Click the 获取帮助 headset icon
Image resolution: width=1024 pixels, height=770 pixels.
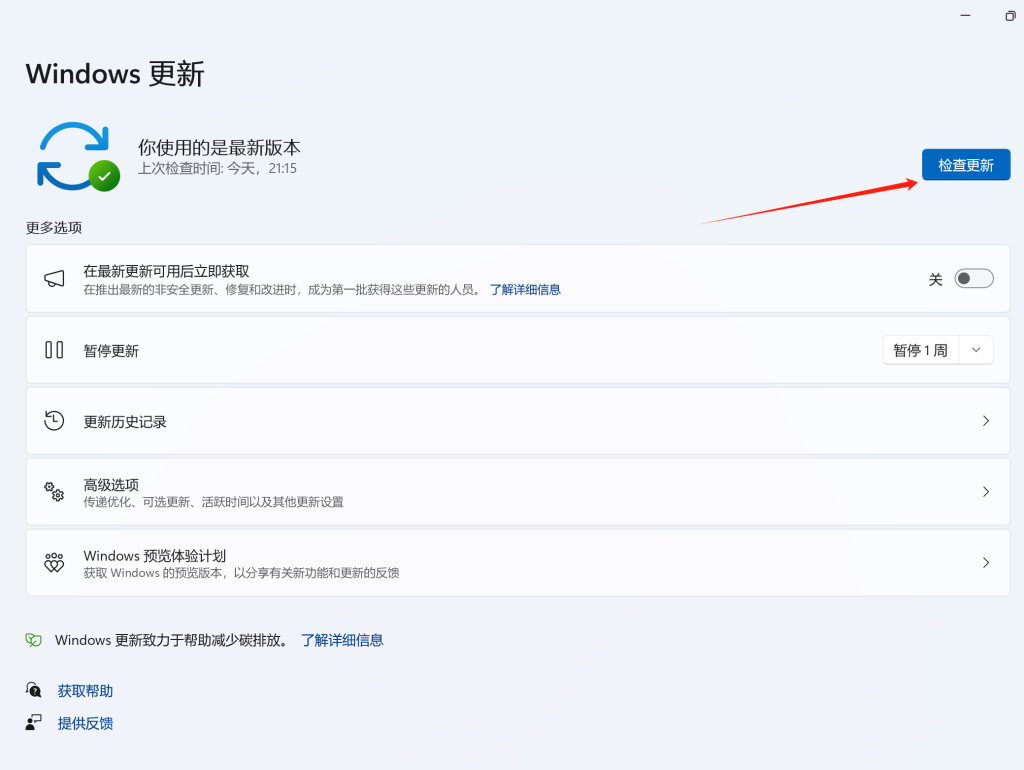[x=31, y=690]
